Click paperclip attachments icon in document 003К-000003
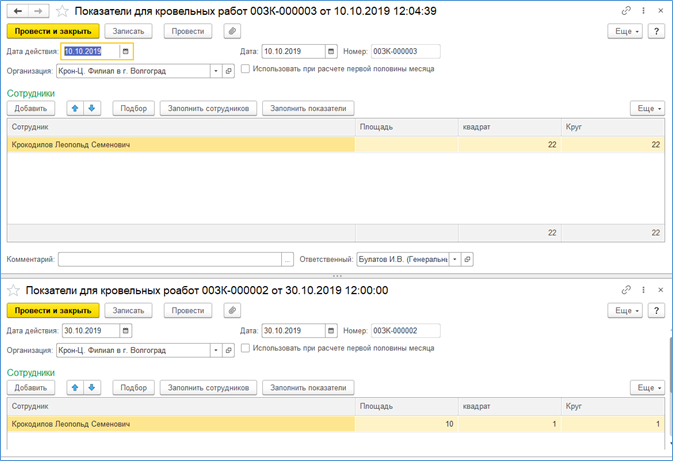 (232, 31)
